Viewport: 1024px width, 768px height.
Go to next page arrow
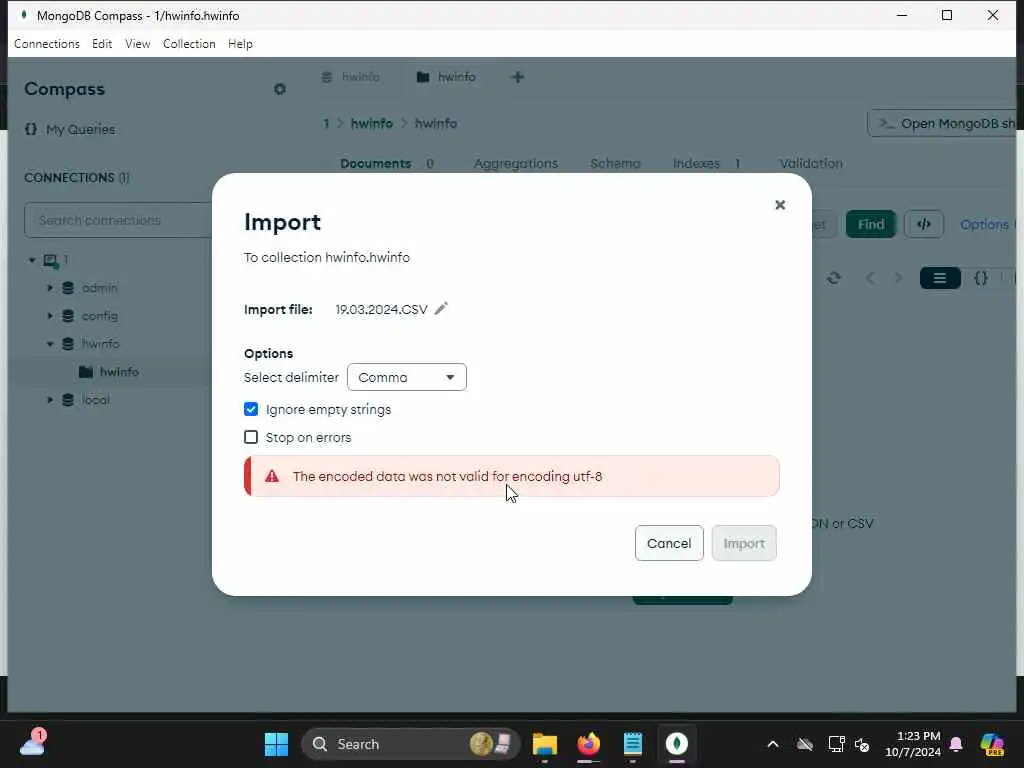tap(899, 278)
